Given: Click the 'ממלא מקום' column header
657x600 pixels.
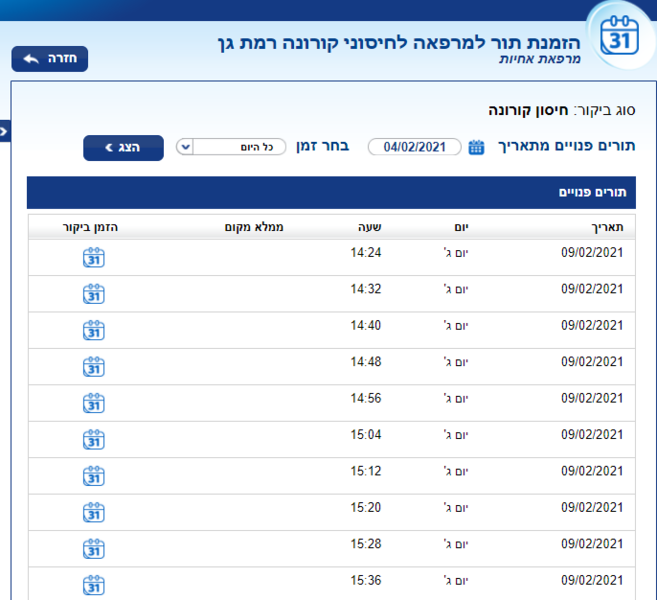Looking at the screenshot, I should 254,227.
